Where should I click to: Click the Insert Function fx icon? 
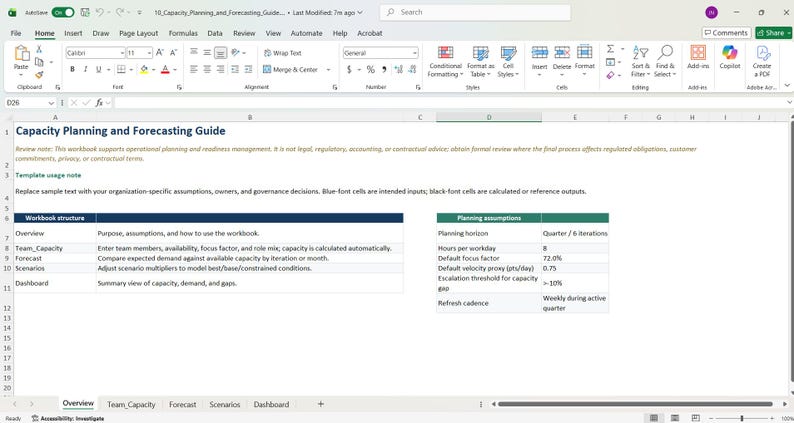pyautogui.click(x=99, y=103)
